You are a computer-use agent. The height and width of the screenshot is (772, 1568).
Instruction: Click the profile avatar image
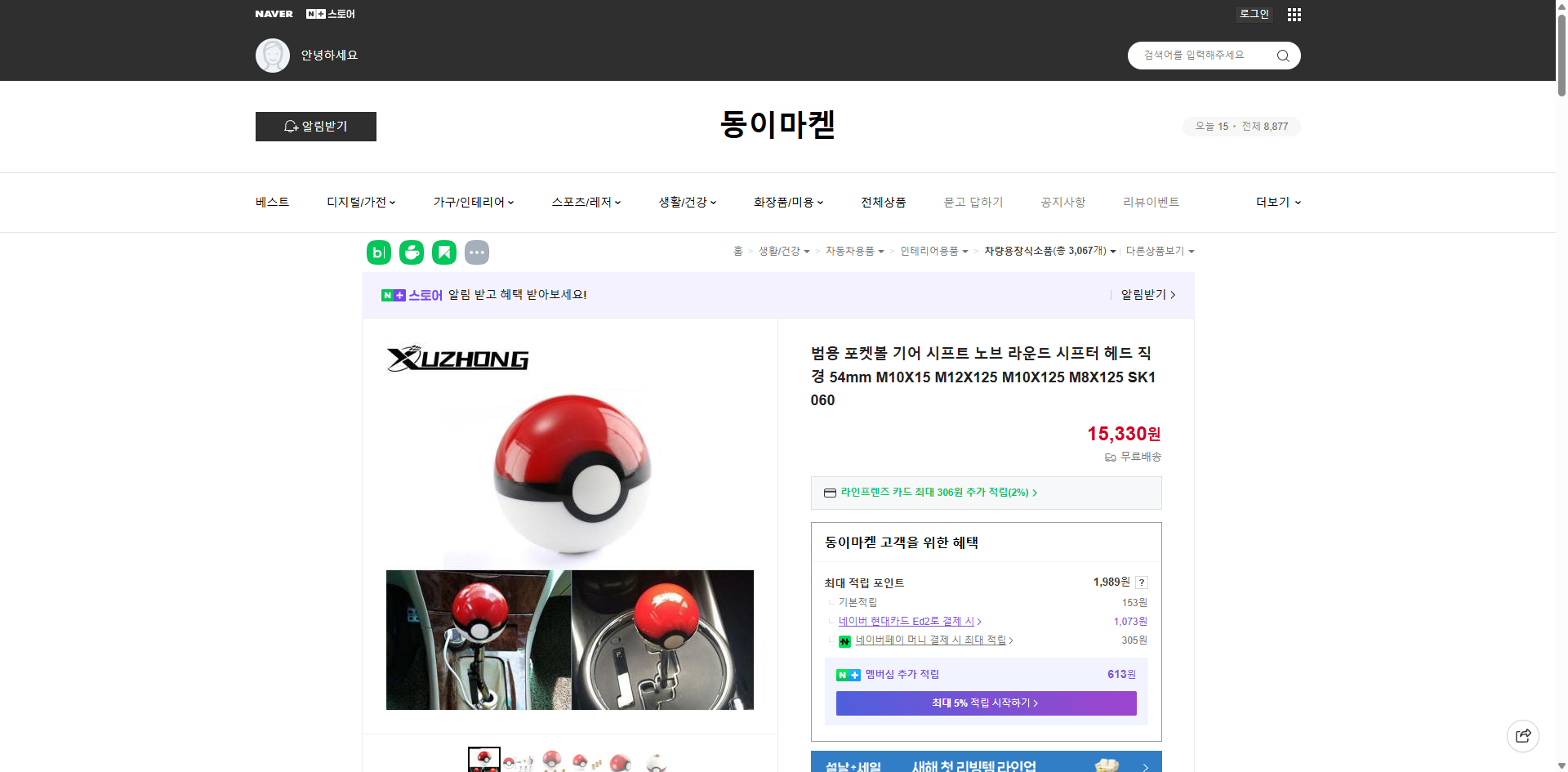coord(272,55)
